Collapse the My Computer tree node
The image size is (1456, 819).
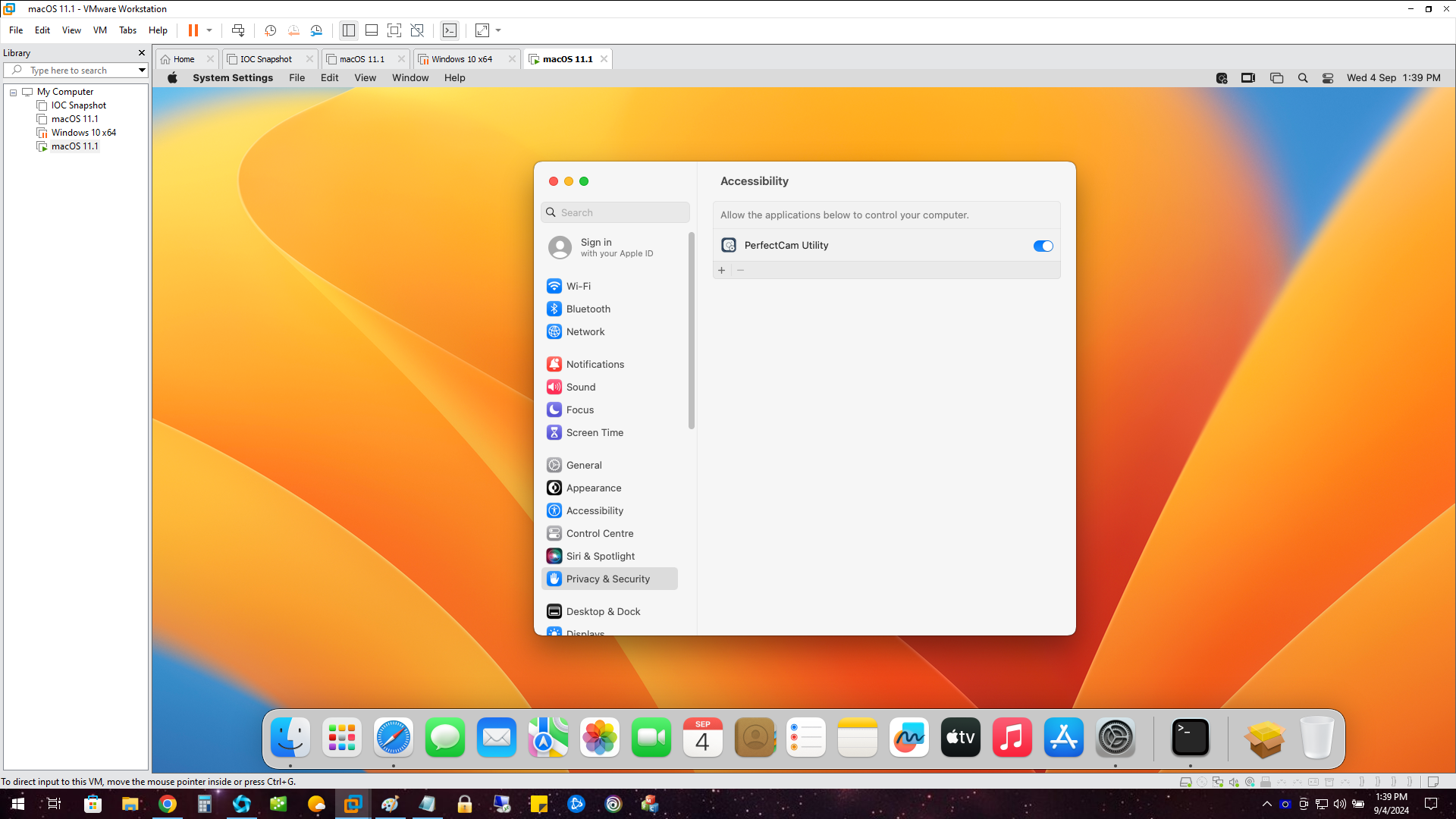[13, 92]
